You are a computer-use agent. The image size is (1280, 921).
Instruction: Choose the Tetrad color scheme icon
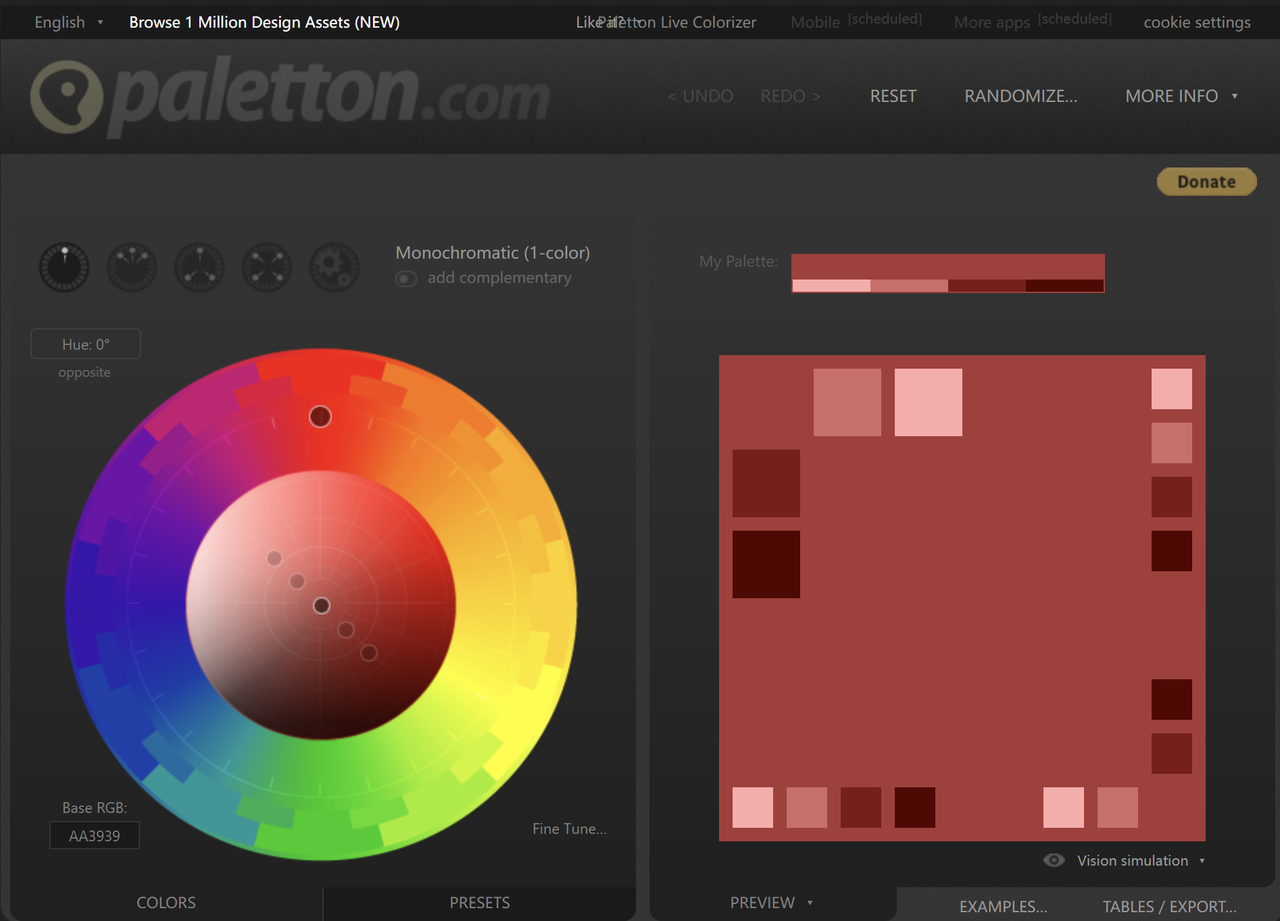(266, 267)
